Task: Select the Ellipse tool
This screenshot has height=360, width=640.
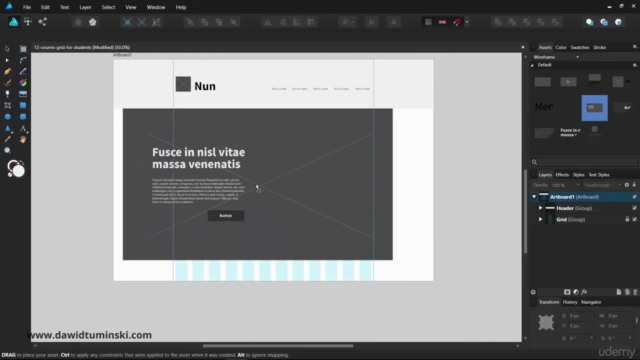Action: pos(7,117)
